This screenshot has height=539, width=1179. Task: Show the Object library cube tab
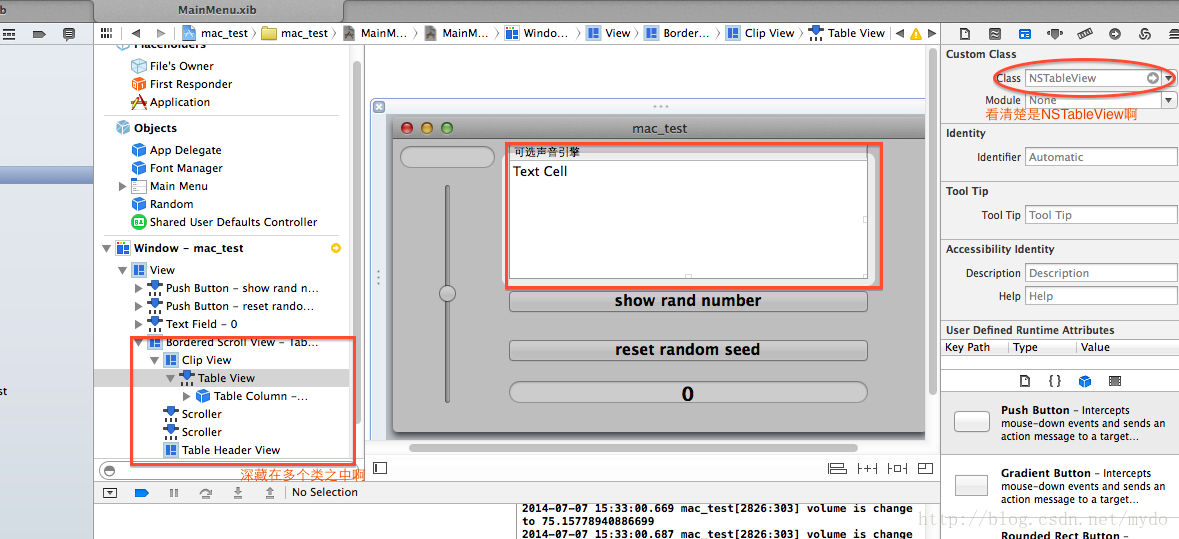(1084, 381)
